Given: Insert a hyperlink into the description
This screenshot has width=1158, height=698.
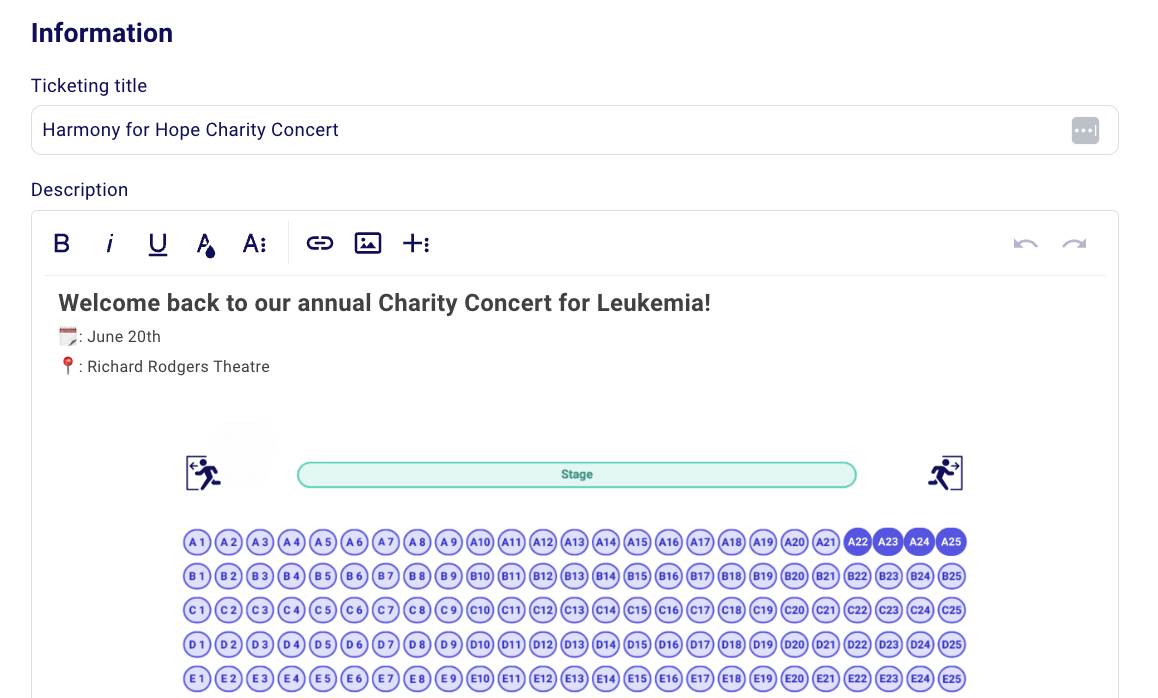Looking at the screenshot, I should pos(319,243).
